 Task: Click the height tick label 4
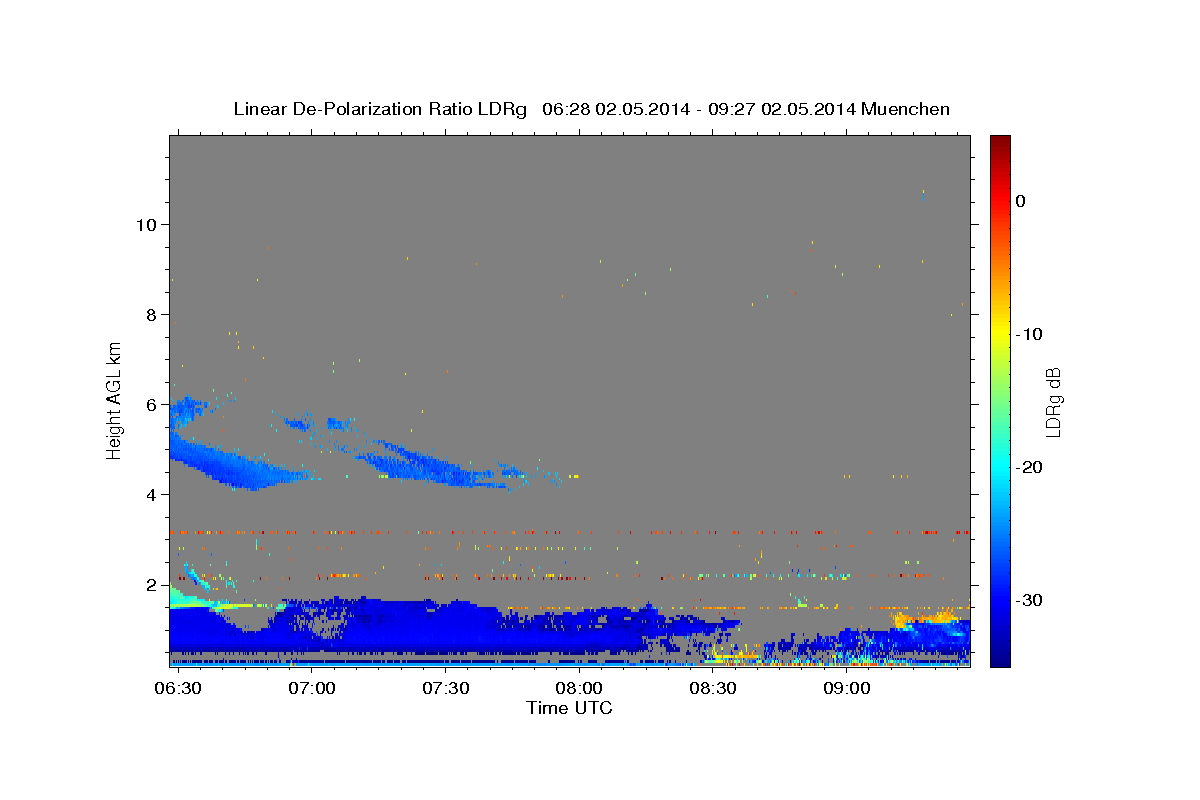[x=149, y=494]
